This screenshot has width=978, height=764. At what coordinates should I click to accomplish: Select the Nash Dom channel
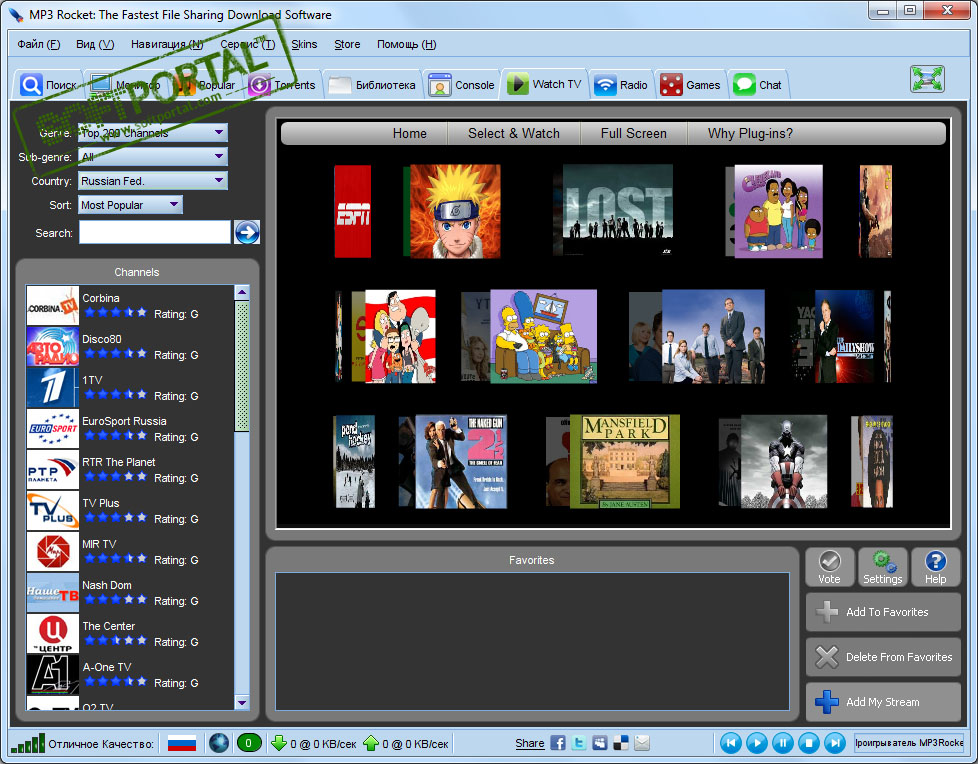pos(130,592)
